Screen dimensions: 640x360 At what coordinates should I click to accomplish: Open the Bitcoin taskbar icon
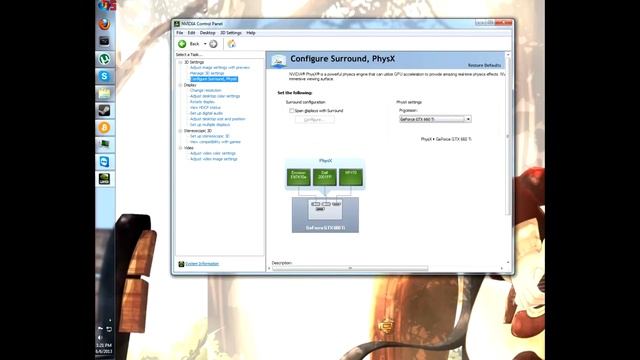(104, 127)
